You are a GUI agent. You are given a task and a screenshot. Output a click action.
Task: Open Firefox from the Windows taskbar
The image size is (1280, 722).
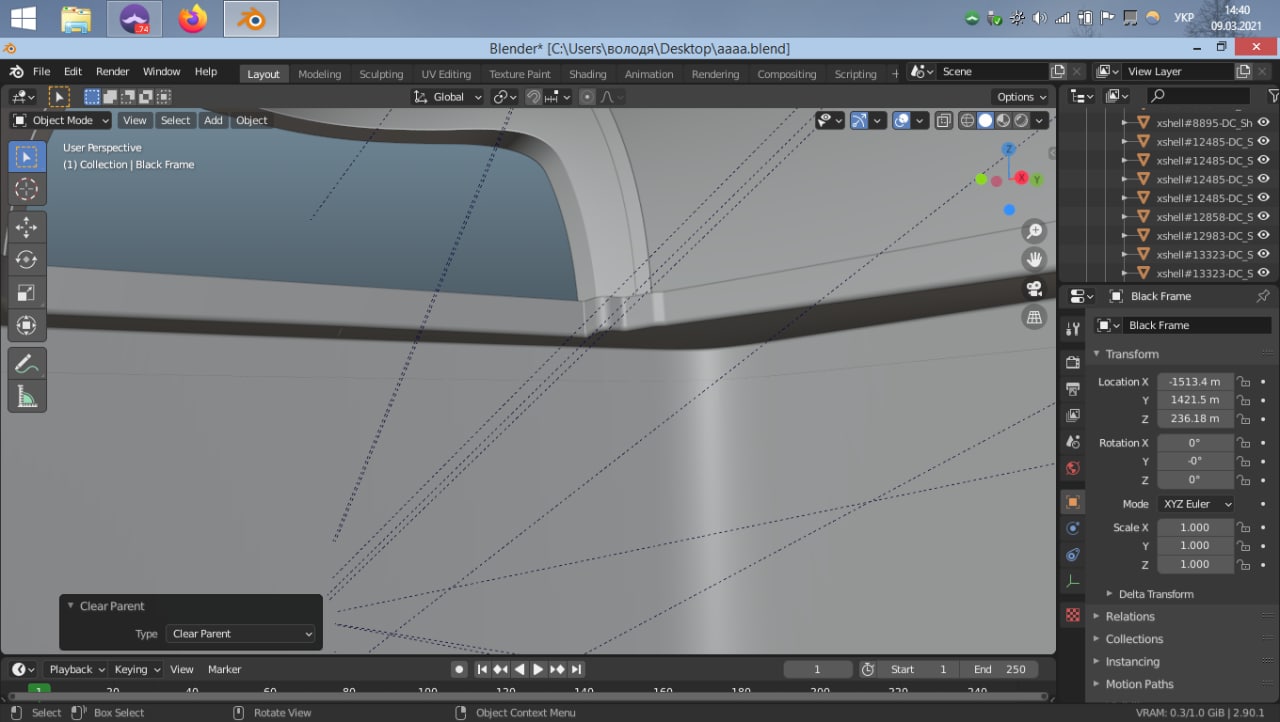coord(192,19)
